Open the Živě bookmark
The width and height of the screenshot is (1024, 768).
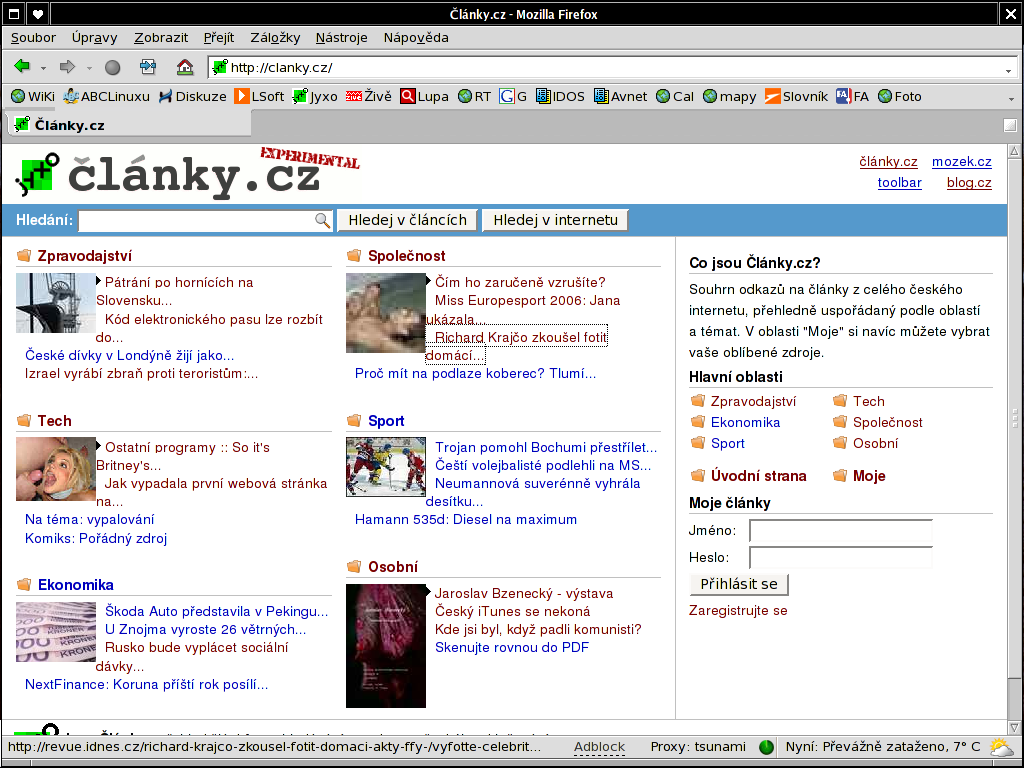tap(369, 97)
